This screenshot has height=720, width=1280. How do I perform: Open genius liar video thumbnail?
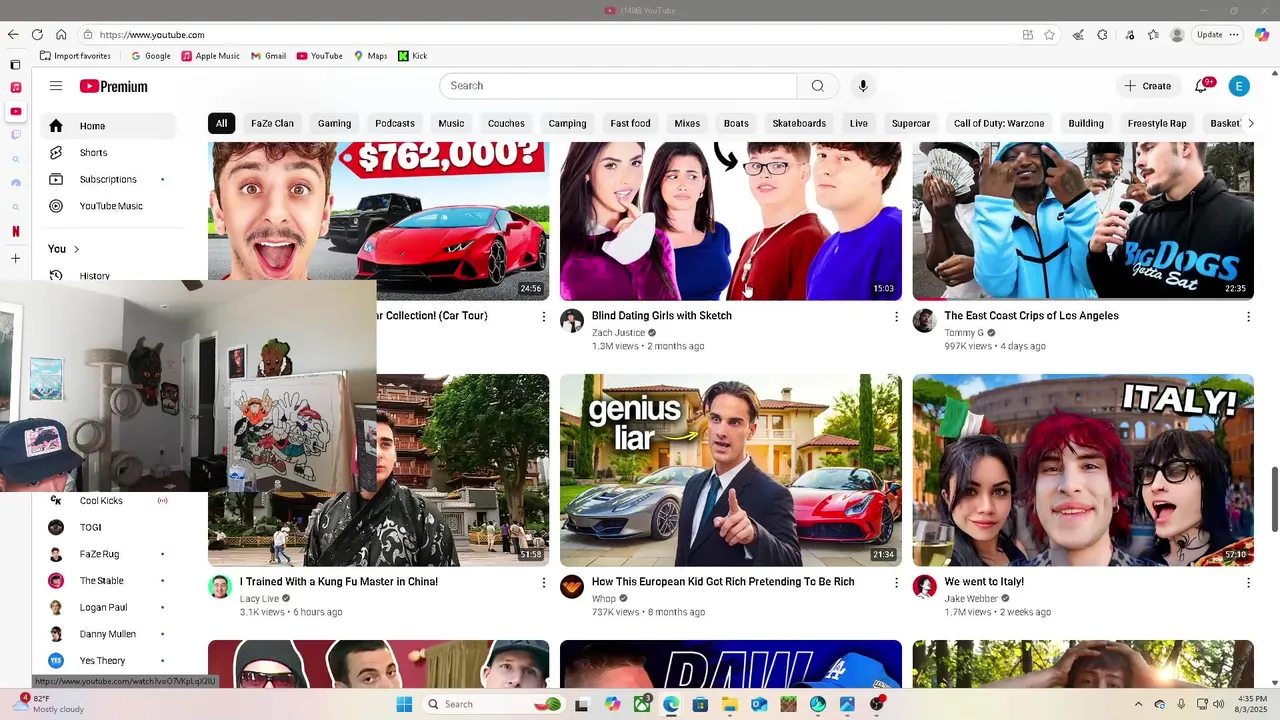pos(731,470)
